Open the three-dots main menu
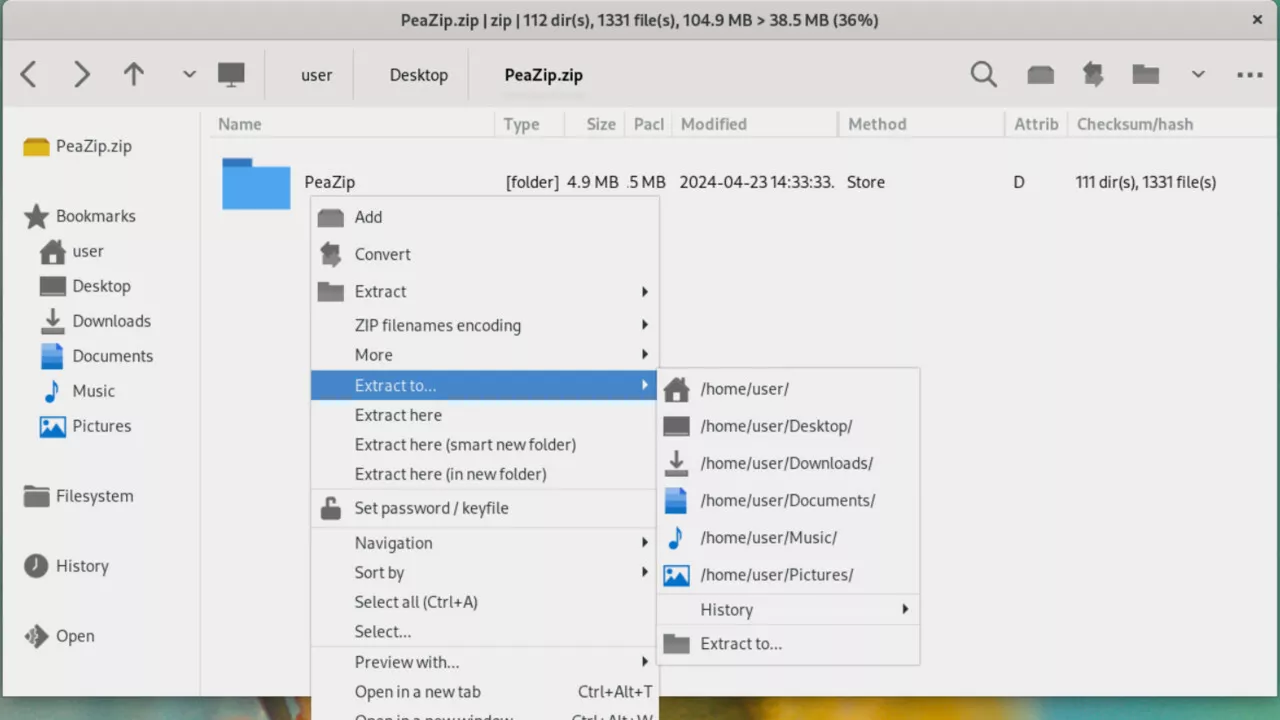The height and width of the screenshot is (720, 1280). 1250,75
